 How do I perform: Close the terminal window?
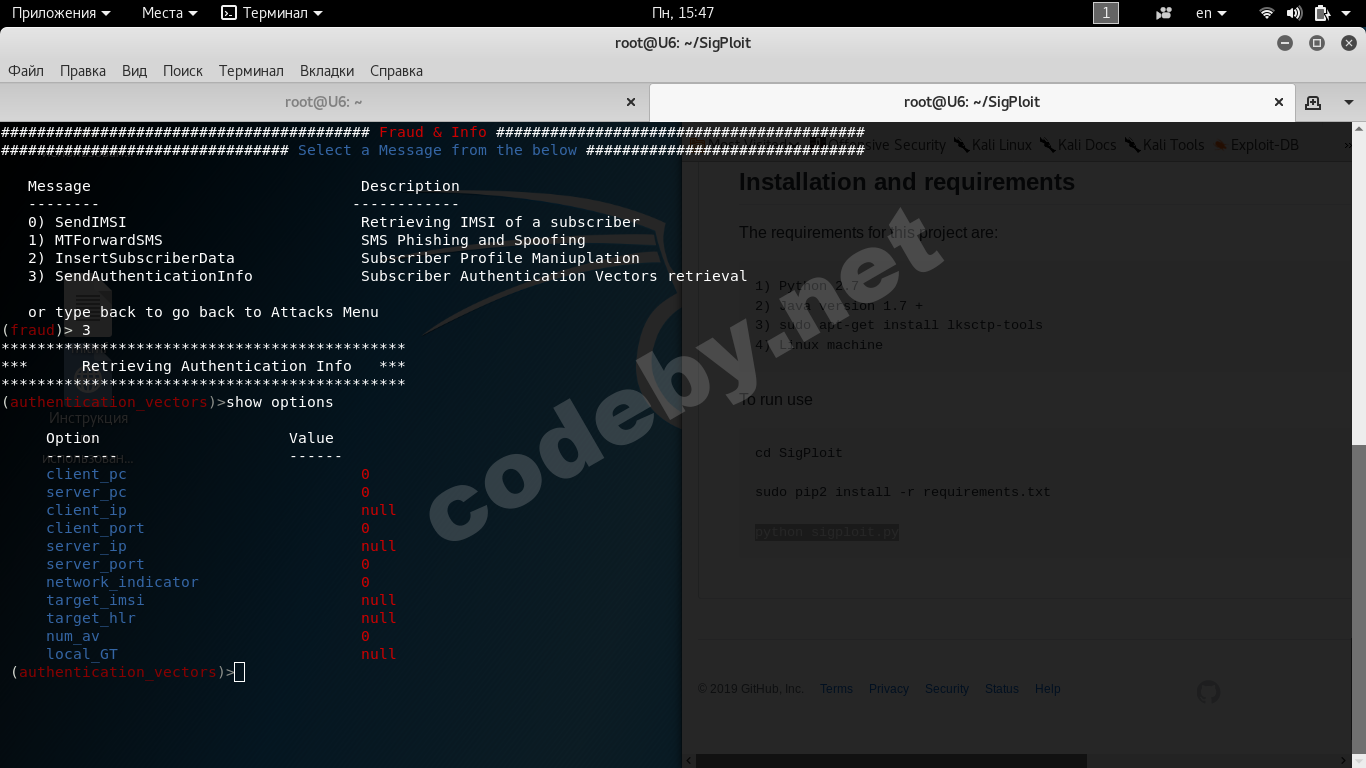click(1348, 43)
